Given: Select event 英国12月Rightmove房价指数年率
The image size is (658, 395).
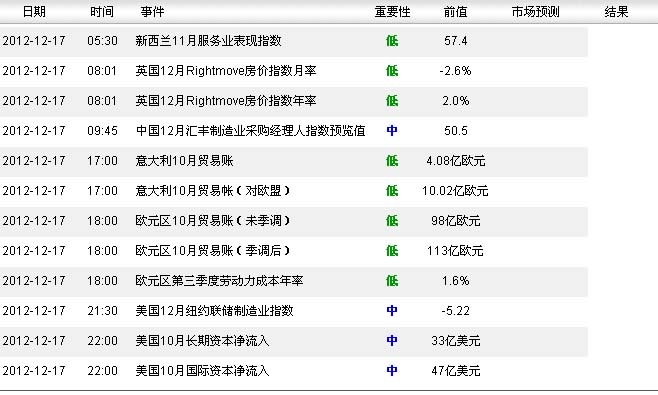Looking at the screenshot, I should pyautogui.click(x=226, y=101).
